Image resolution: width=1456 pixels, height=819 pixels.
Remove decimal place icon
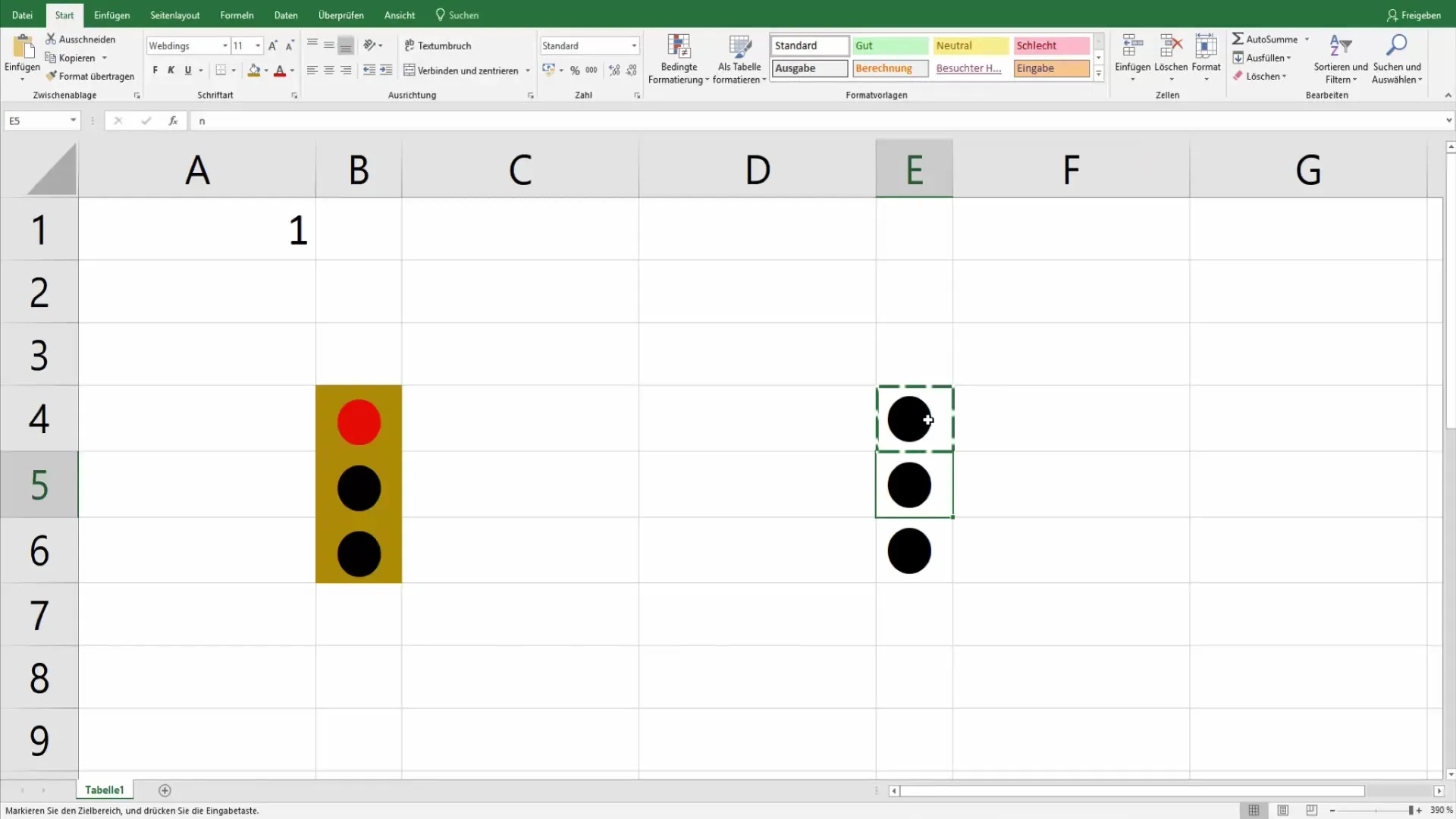tap(632, 71)
